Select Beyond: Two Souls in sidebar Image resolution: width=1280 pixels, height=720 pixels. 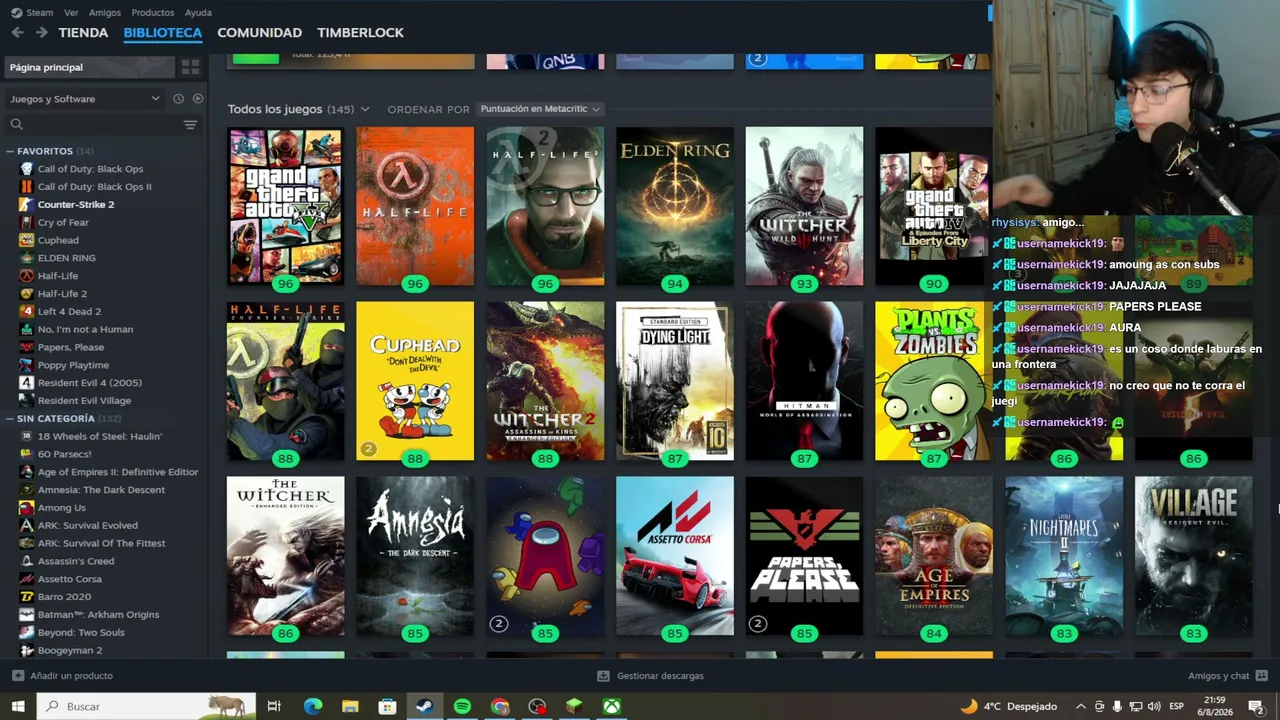tap(81, 633)
